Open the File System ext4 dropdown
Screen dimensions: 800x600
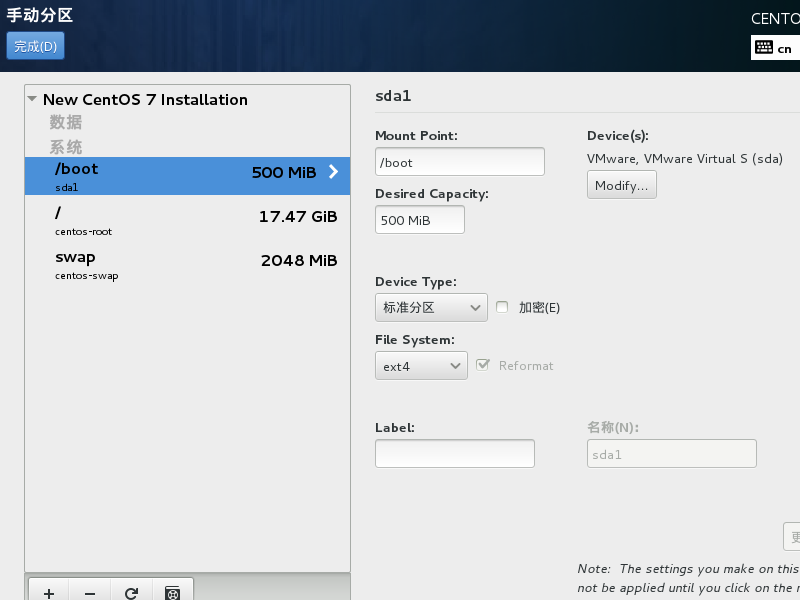click(x=421, y=366)
